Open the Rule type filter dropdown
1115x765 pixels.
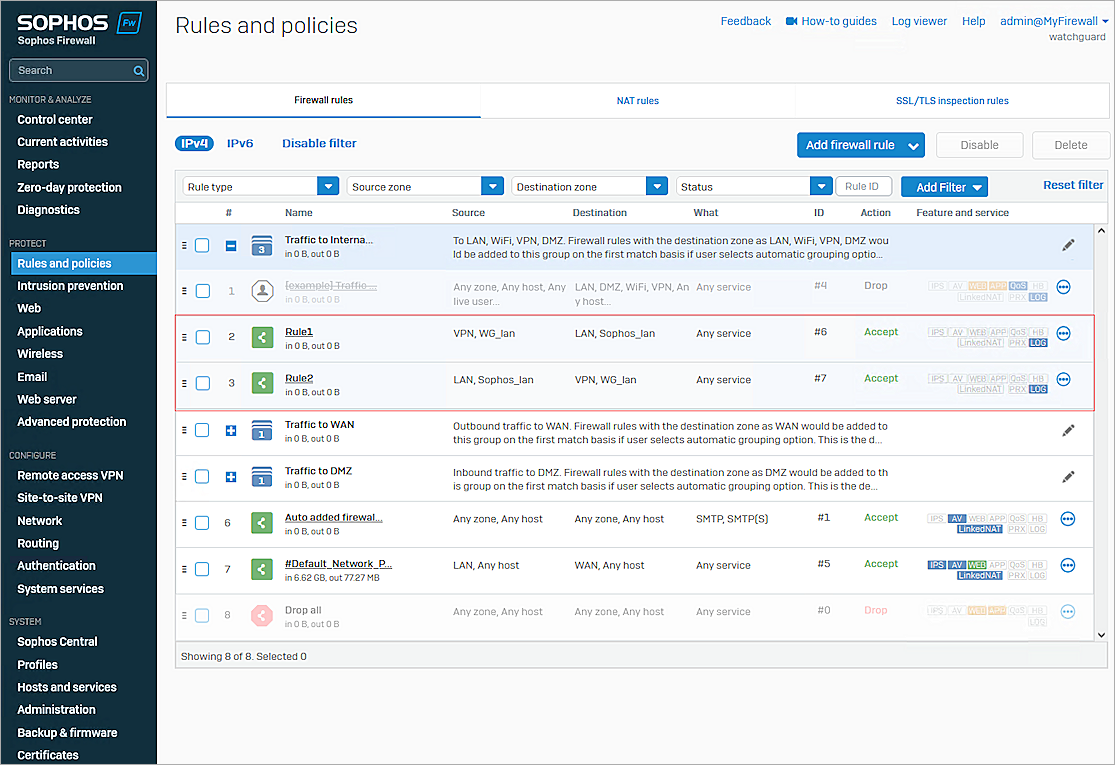coord(328,185)
